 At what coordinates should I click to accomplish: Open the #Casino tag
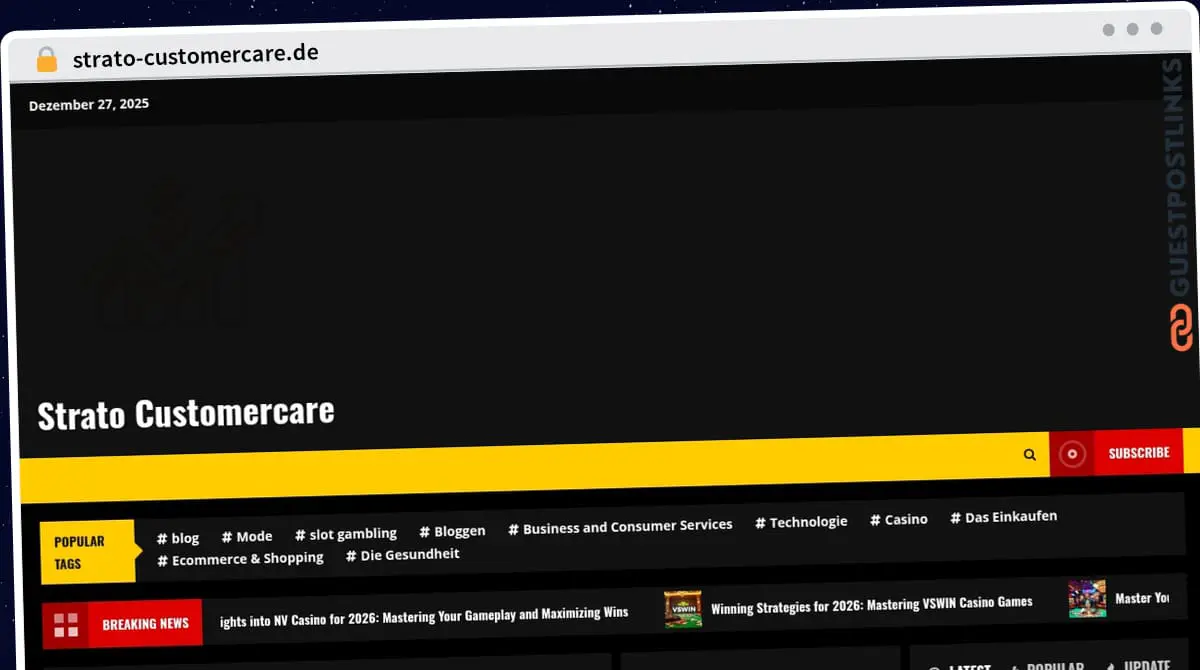click(898, 518)
